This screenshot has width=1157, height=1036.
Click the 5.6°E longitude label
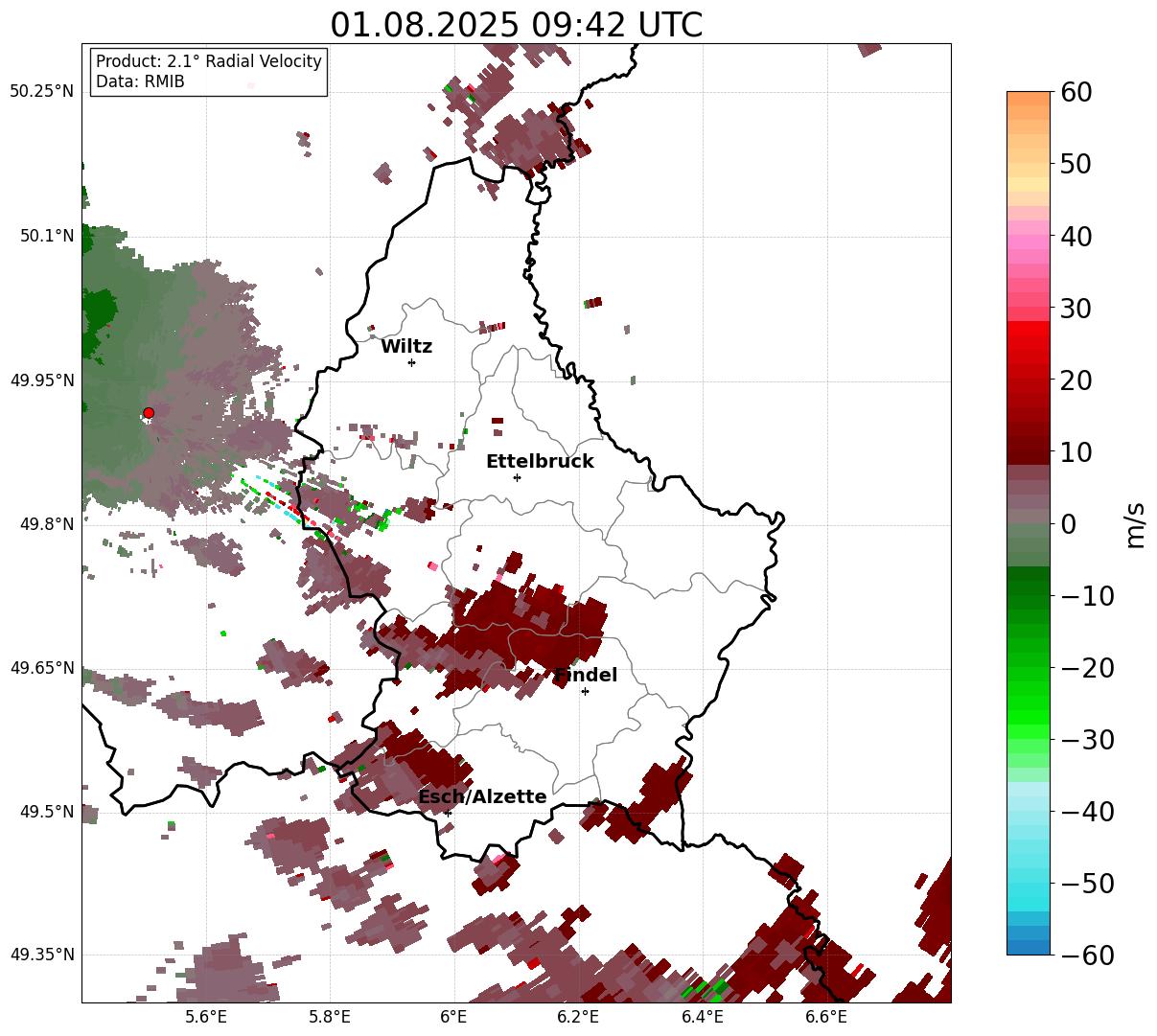(206, 1017)
